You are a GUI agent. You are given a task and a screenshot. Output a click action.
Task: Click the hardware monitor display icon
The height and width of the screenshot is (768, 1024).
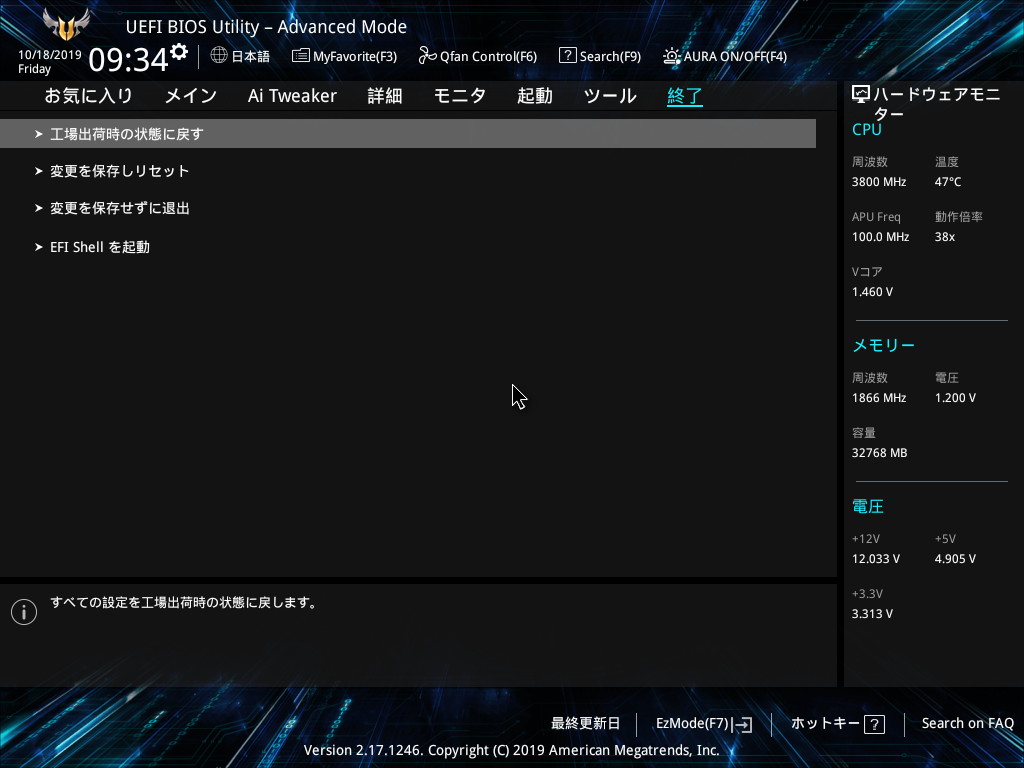(x=861, y=95)
